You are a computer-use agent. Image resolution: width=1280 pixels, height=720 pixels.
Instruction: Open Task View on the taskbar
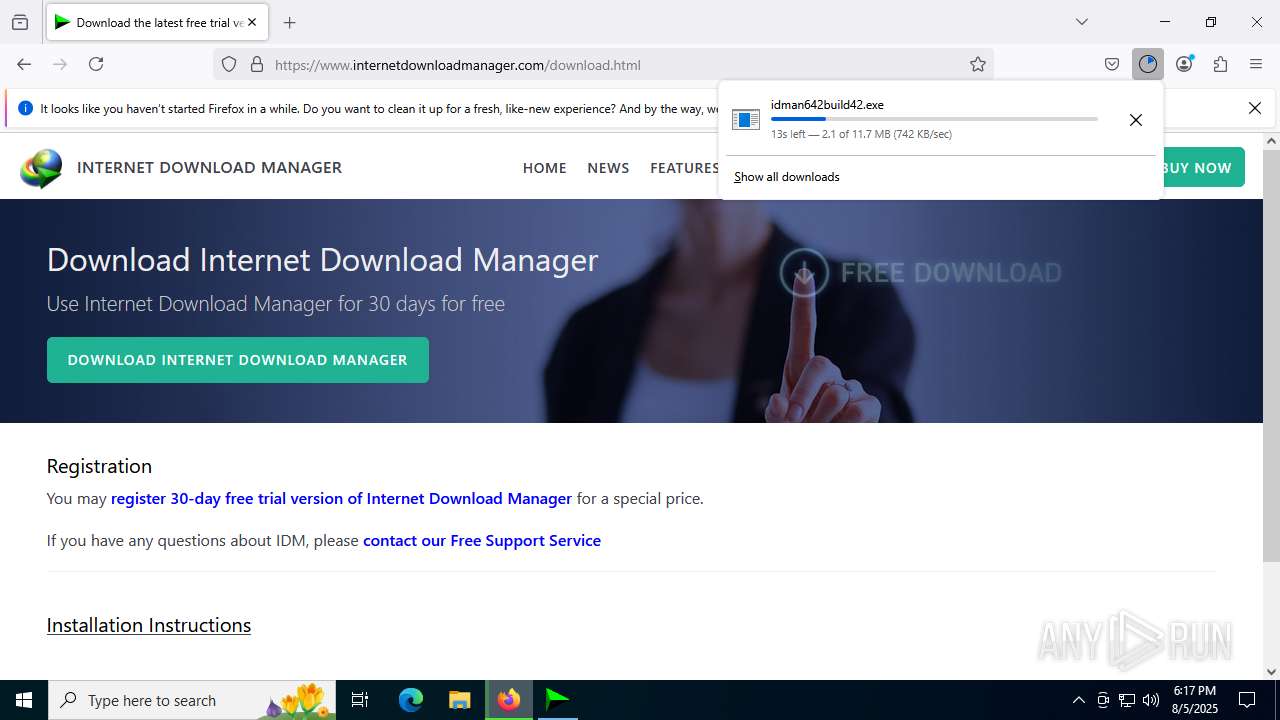point(360,700)
